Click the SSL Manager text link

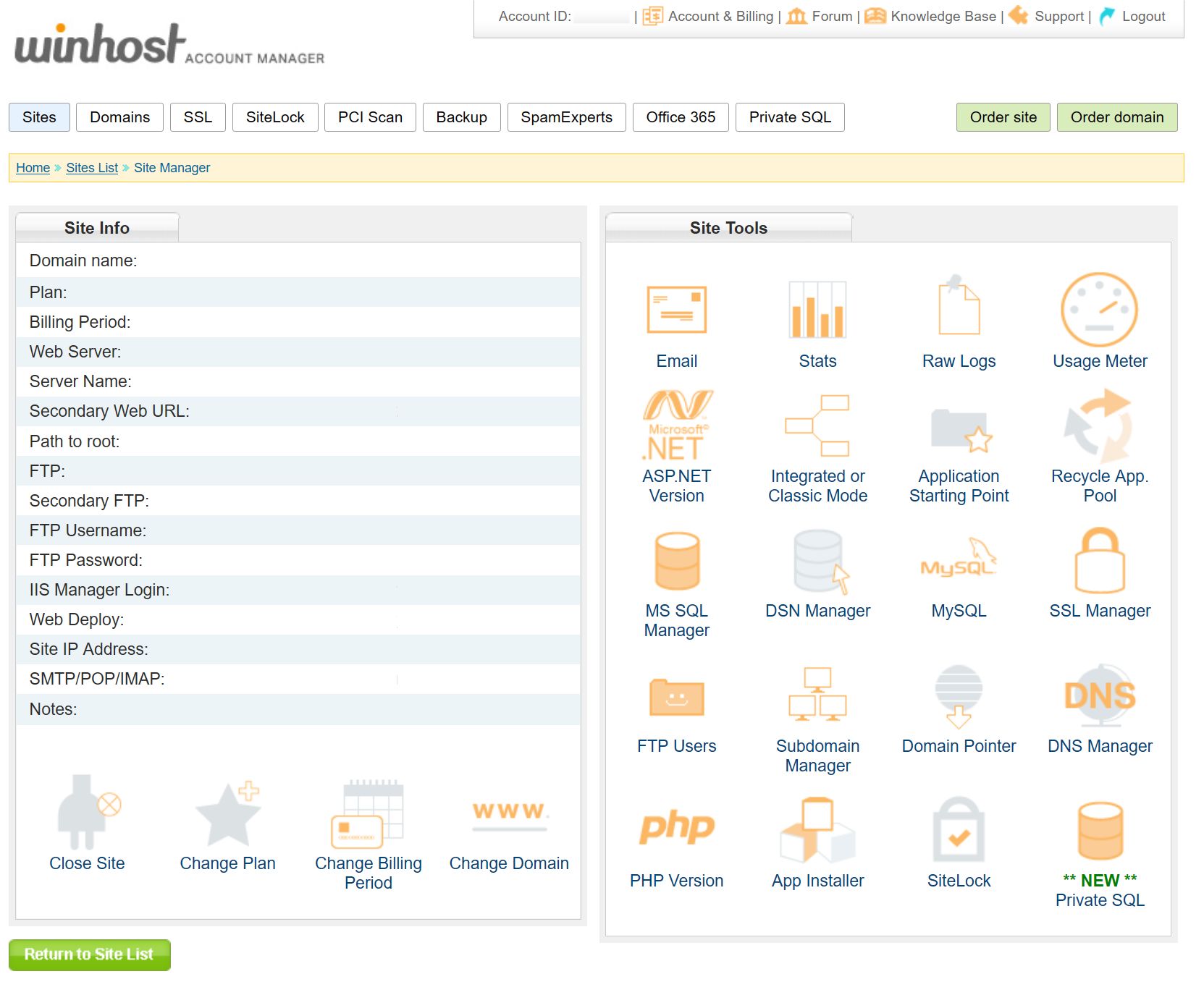pos(1100,611)
